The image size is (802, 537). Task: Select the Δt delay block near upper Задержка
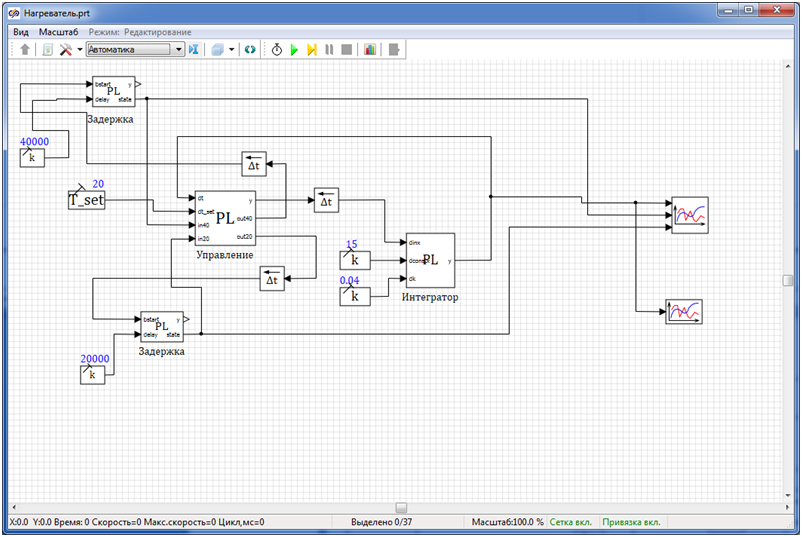click(254, 164)
